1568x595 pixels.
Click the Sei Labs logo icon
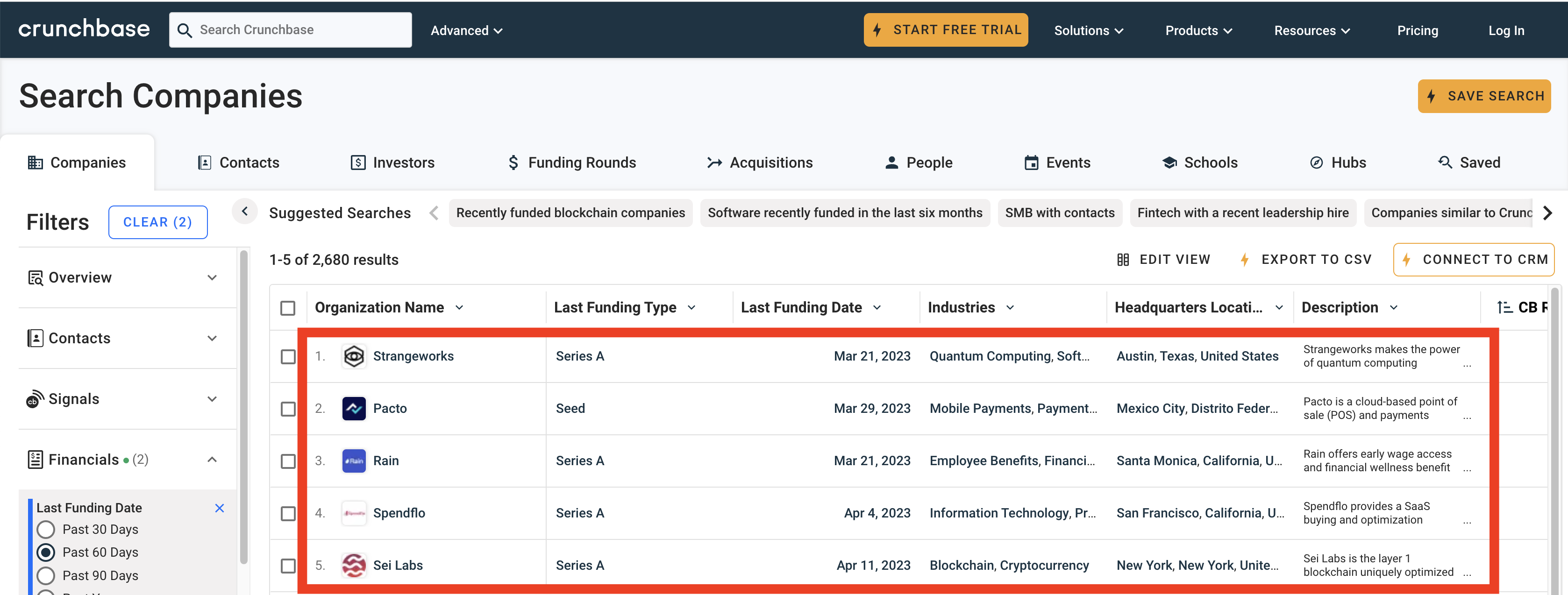[x=353, y=566]
